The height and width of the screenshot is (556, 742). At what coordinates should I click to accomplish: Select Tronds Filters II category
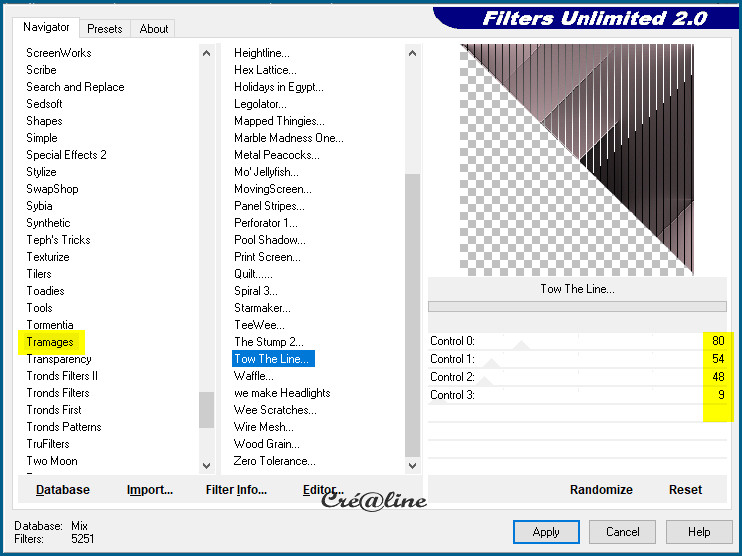[x=62, y=376]
